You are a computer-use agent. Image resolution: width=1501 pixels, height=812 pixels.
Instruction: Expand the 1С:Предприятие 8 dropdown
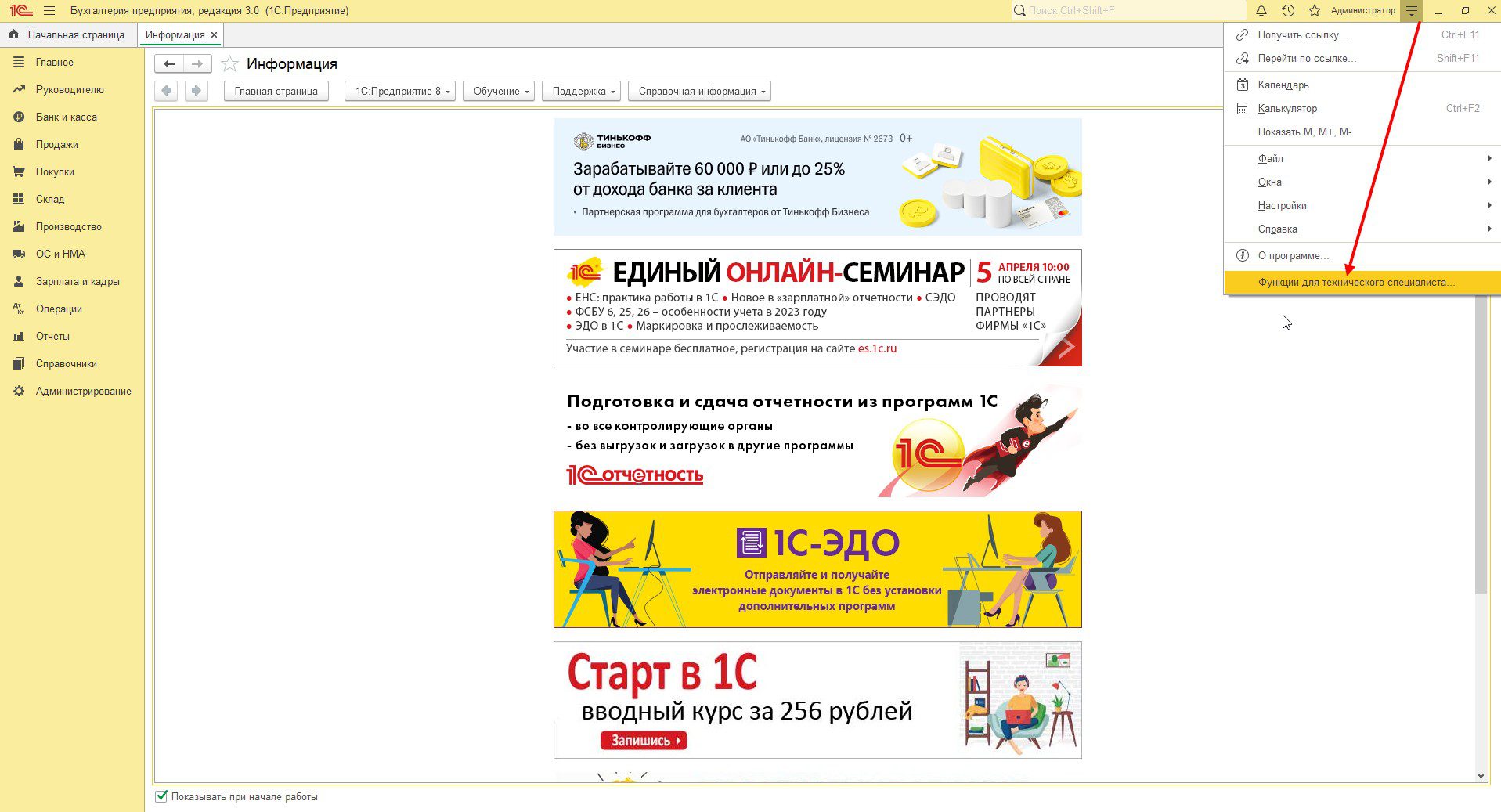point(399,92)
